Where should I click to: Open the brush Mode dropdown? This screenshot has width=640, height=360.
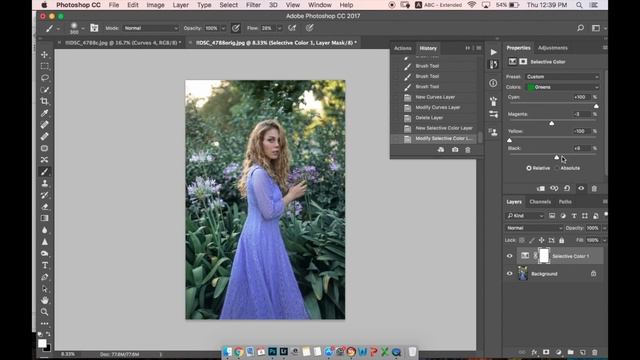point(151,28)
